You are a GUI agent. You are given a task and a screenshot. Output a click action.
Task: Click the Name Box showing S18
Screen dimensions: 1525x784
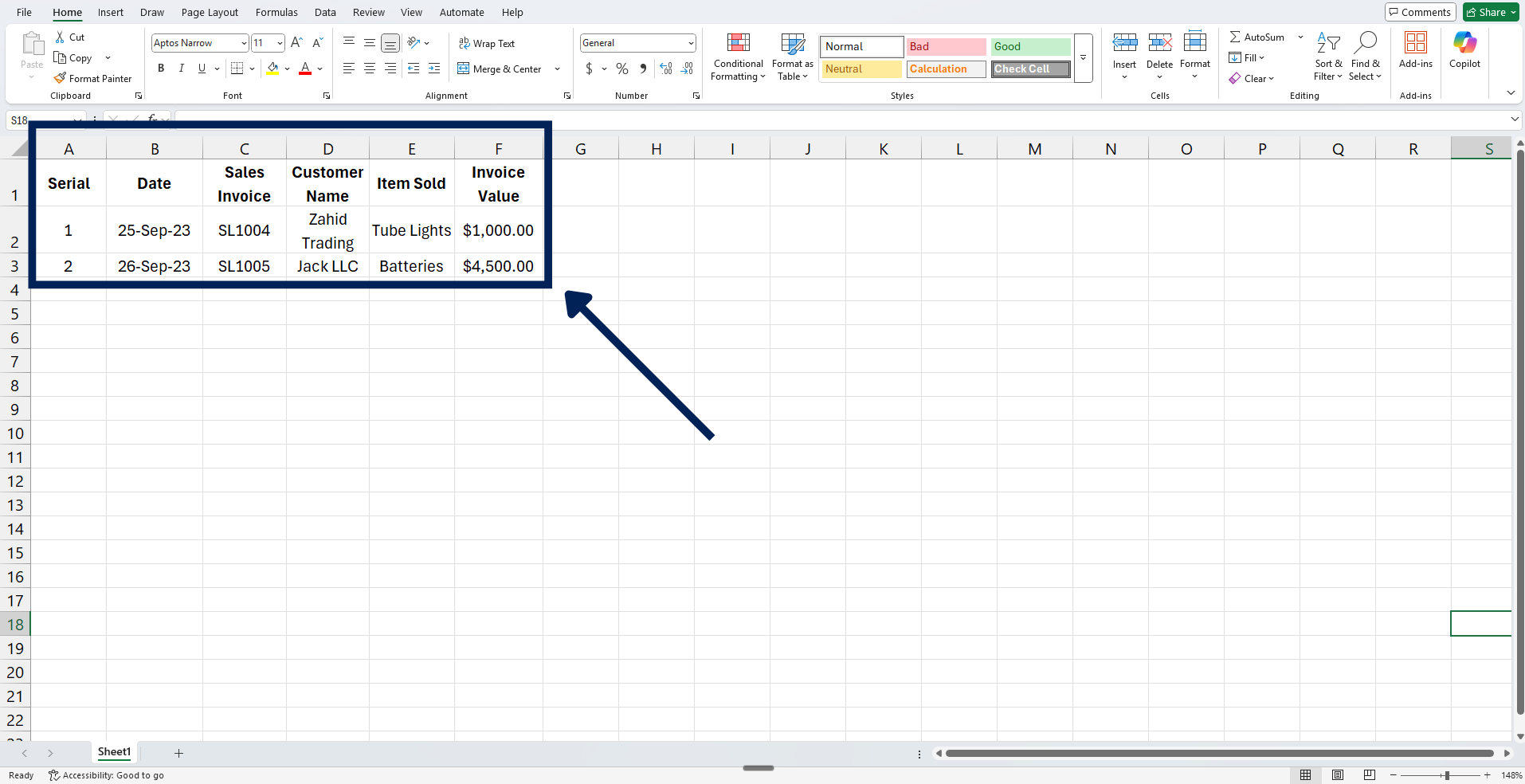[x=45, y=120]
